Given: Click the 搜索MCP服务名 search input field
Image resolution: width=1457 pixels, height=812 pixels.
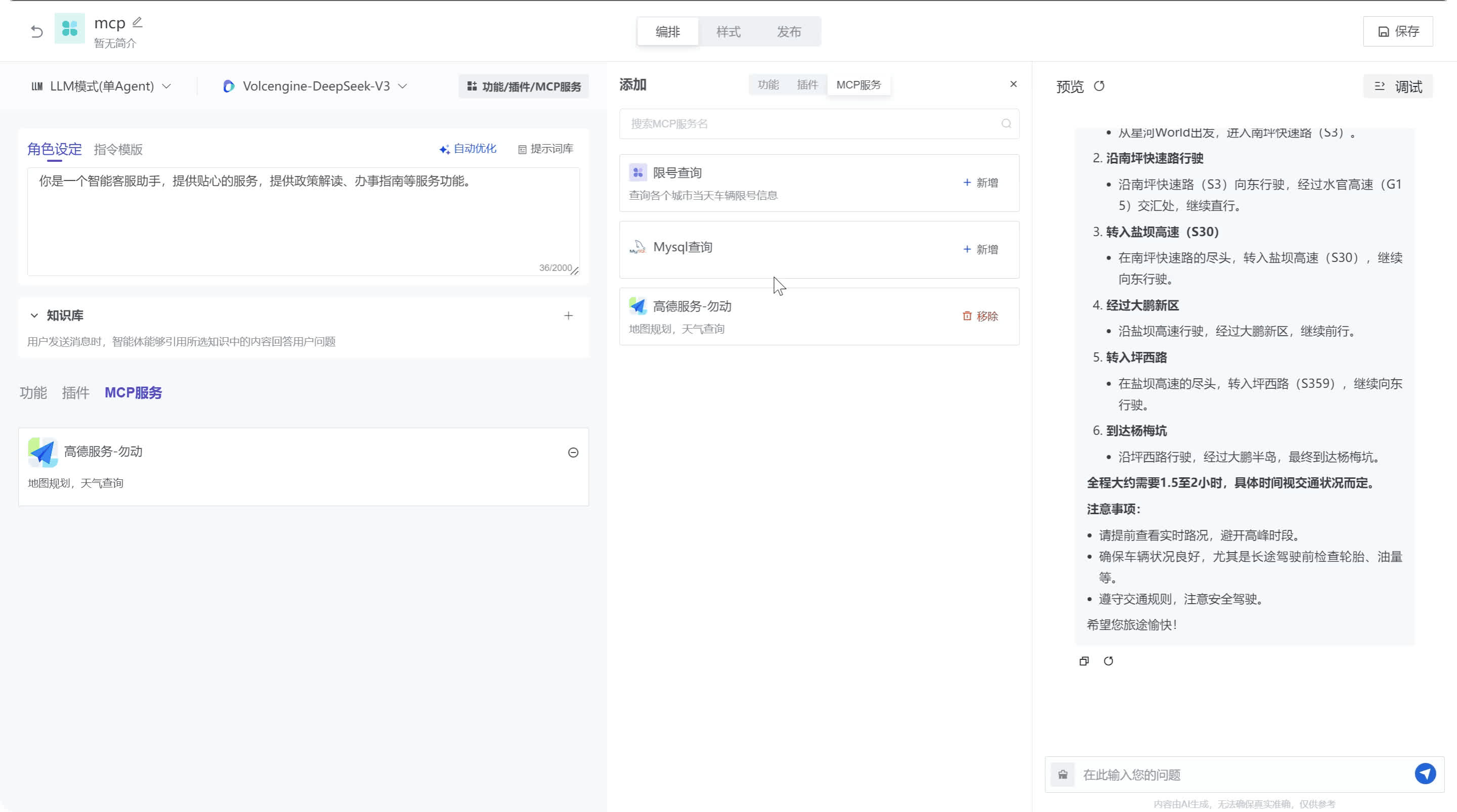Looking at the screenshot, I should click(792, 123).
